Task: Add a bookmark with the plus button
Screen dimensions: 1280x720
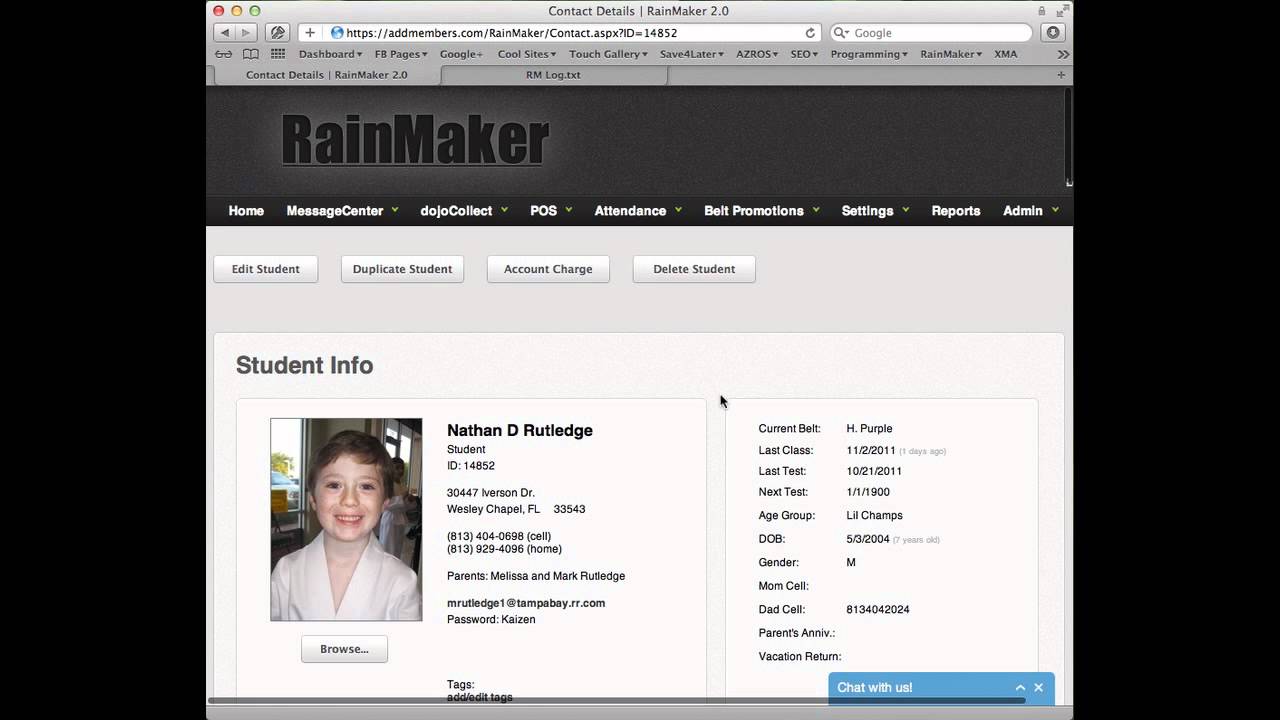Action: (x=310, y=33)
